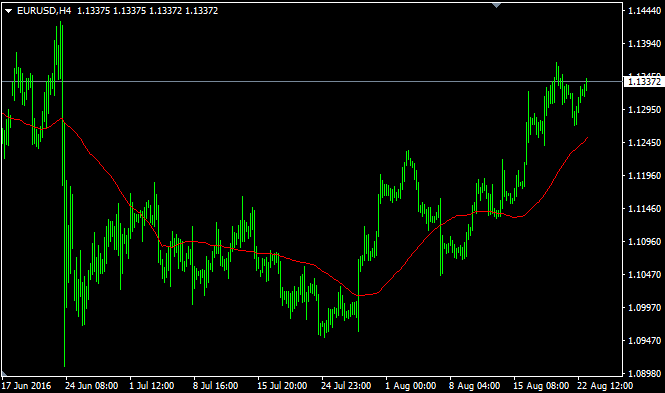Click the 8 Aug 04:00 time label
This screenshot has height=393, width=665.
coord(475,386)
